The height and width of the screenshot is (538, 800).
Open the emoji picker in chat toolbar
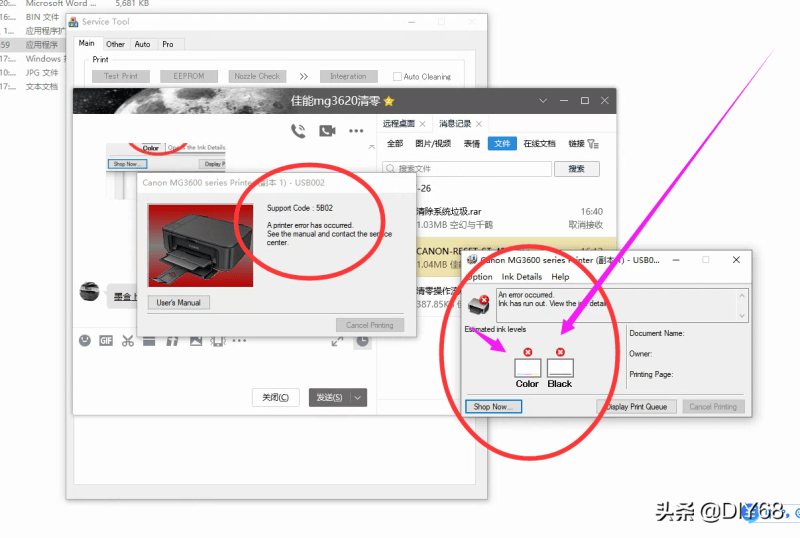(x=85, y=341)
